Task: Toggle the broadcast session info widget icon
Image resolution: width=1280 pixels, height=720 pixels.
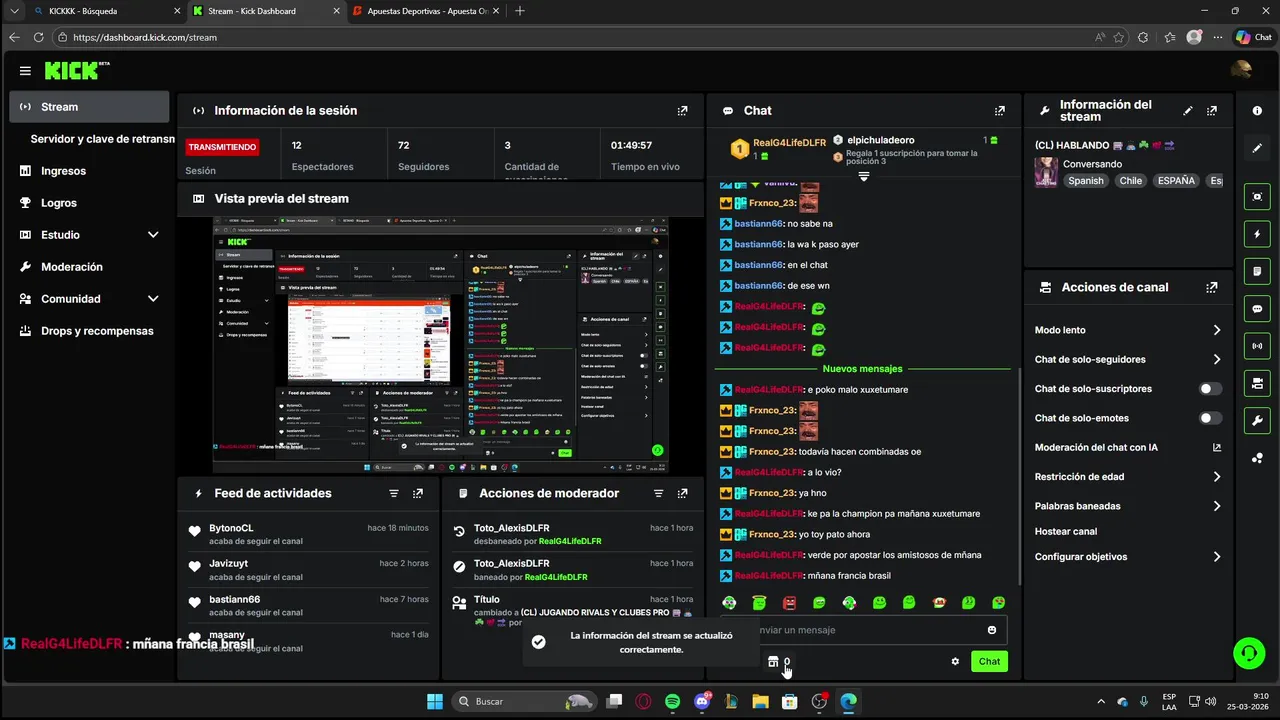Action: point(1257,346)
